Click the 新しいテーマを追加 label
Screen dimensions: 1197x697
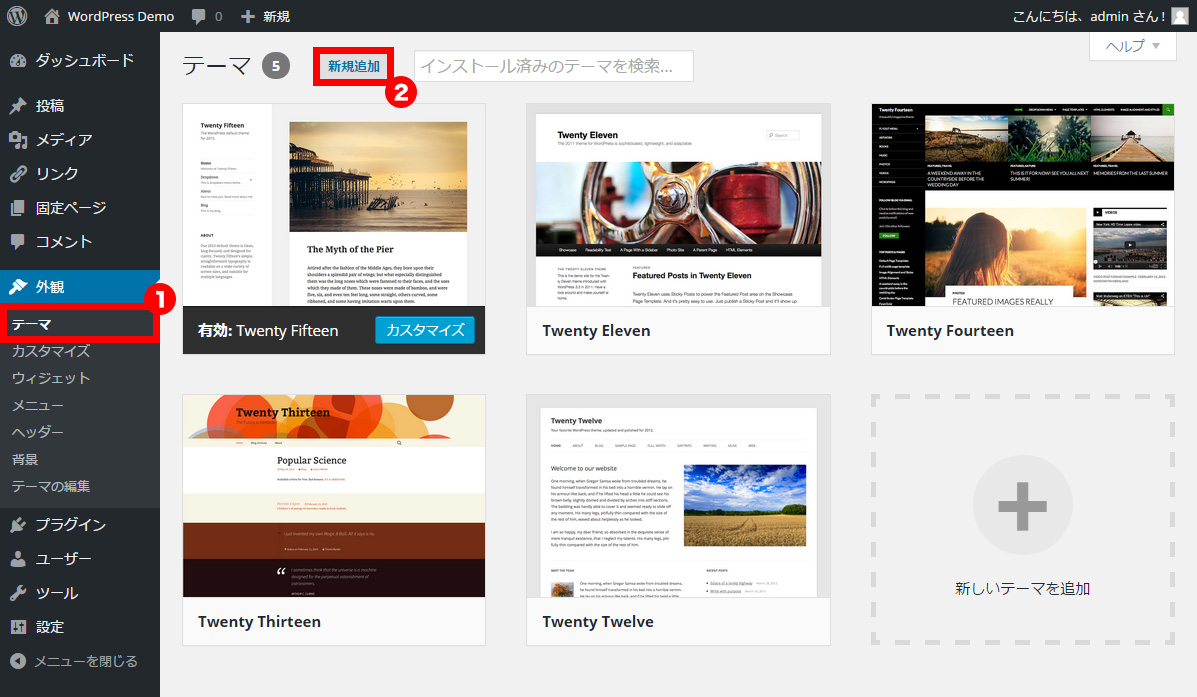[x=1022, y=589]
